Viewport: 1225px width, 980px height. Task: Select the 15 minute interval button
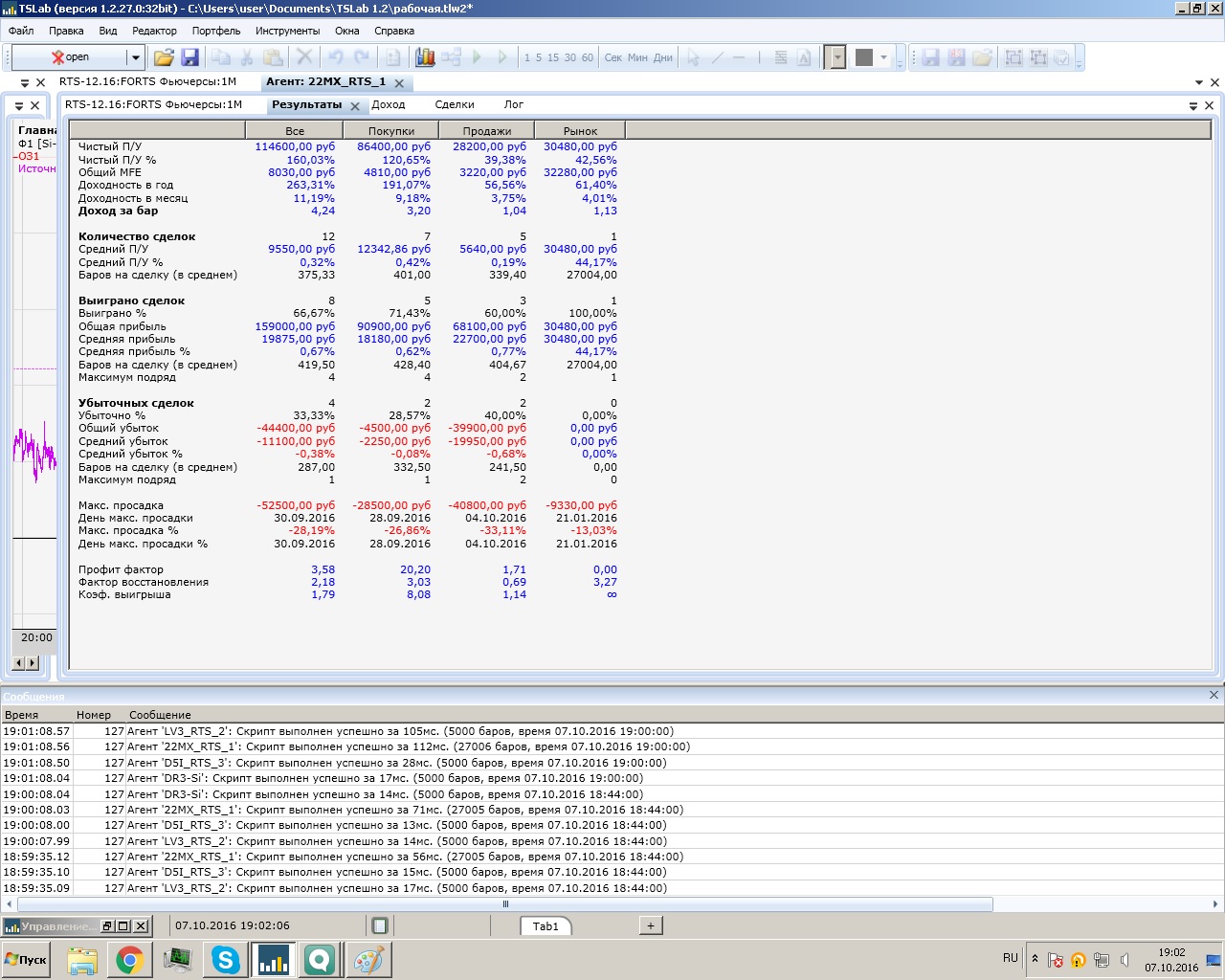click(553, 57)
